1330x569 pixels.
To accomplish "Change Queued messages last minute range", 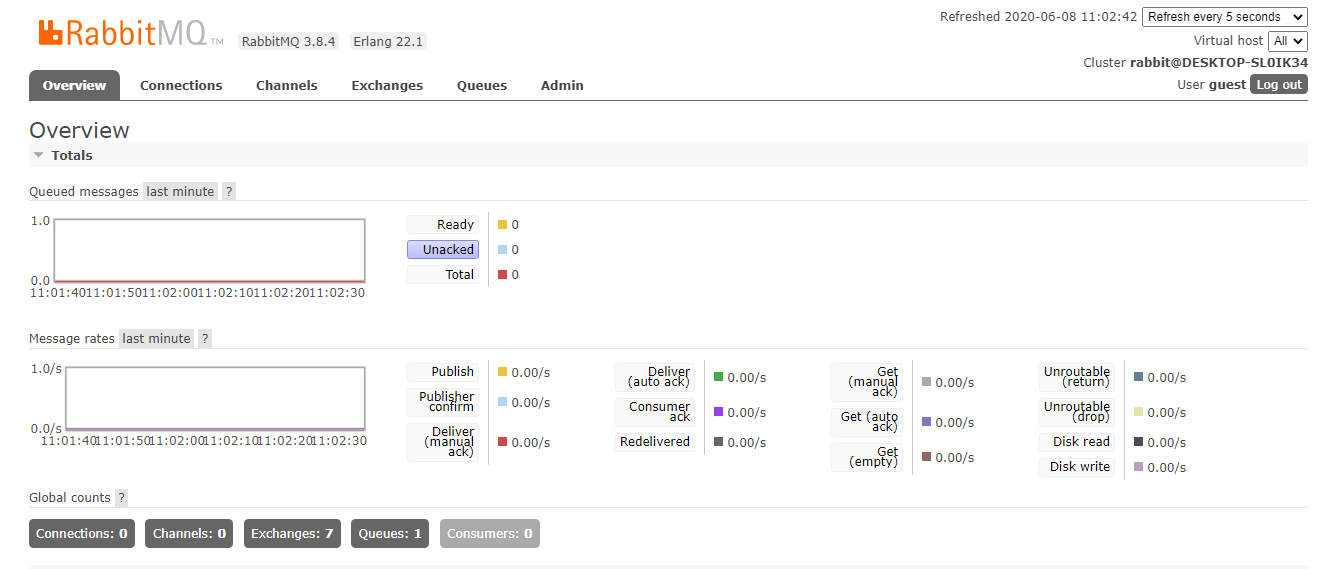I will tap(180, 191).
